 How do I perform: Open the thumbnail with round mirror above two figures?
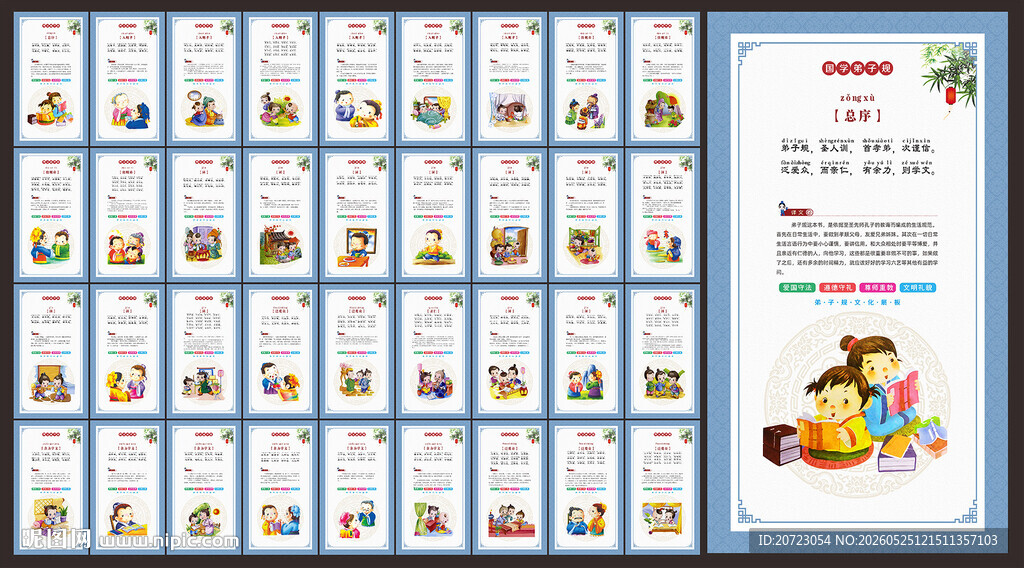click(x=204, y=78)
